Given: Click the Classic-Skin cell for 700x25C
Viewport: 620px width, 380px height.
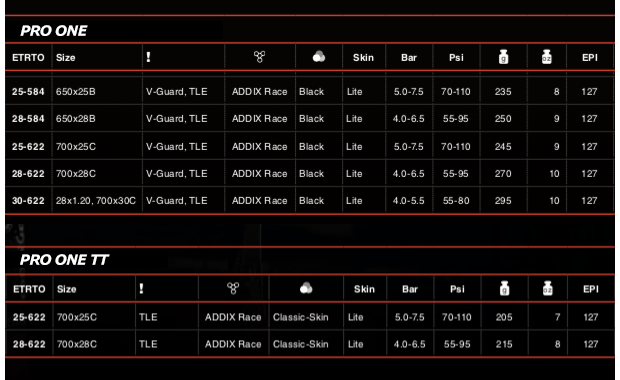Looking at the screenshot, I should tap(301, 317).
